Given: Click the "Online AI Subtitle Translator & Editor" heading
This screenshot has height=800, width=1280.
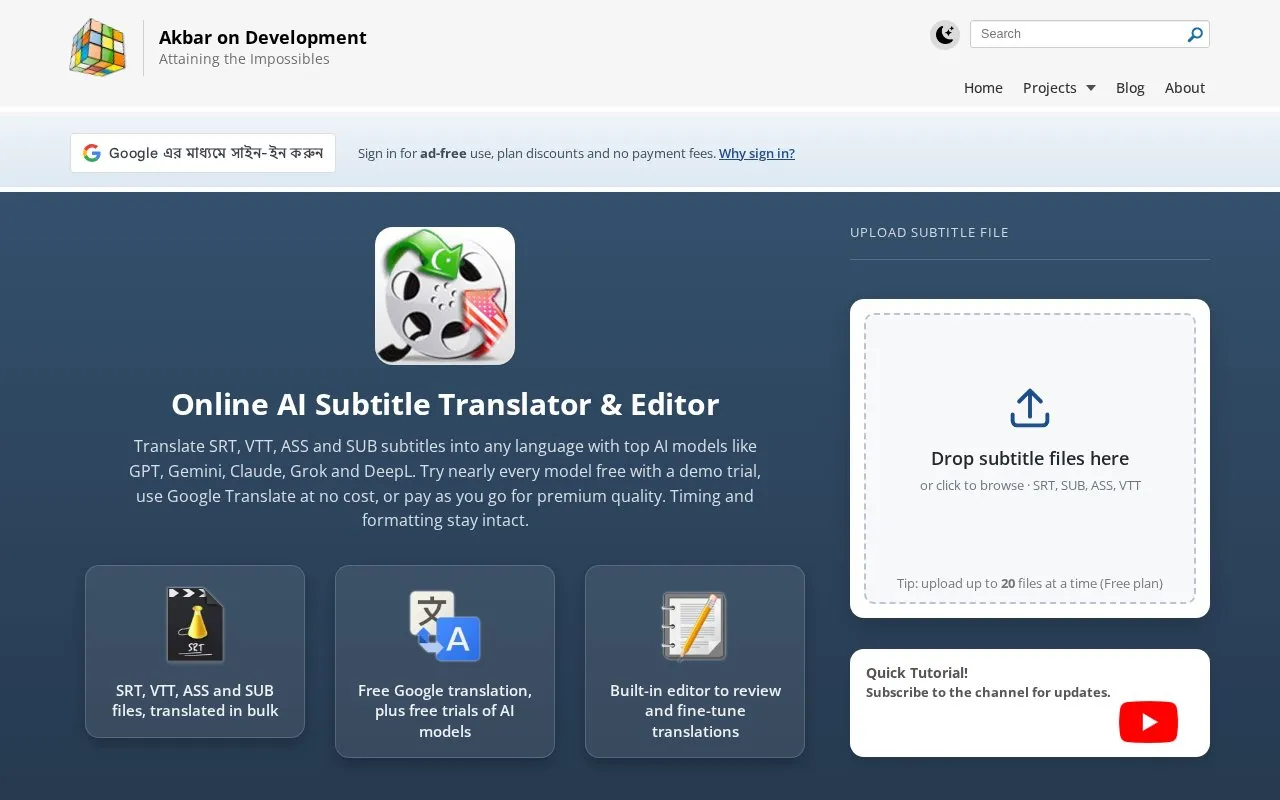Looking at the screenshot, I should click(x=445, y=404).
